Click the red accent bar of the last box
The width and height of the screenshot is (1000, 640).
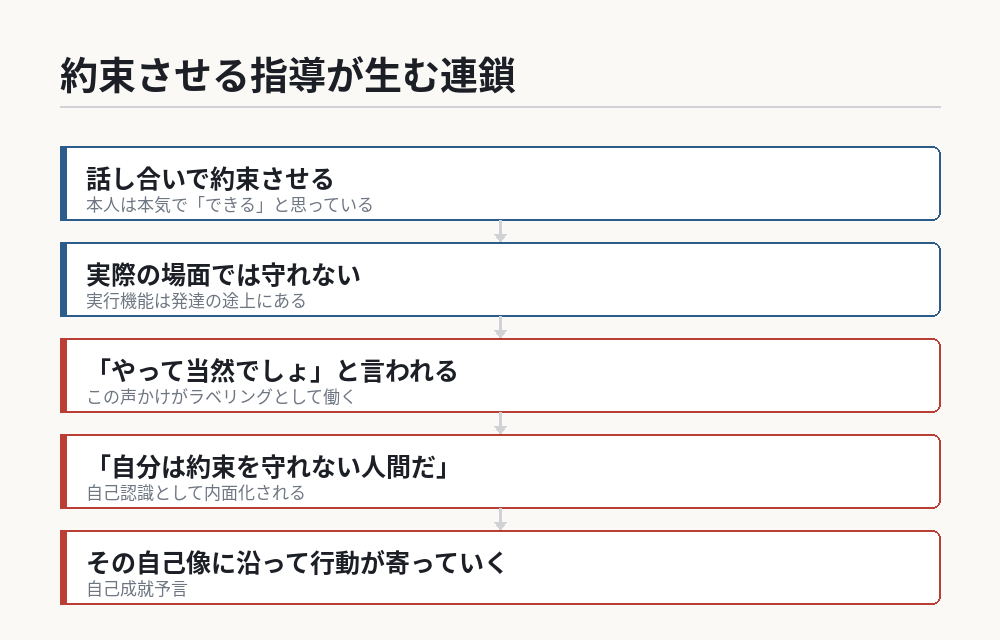63,567
